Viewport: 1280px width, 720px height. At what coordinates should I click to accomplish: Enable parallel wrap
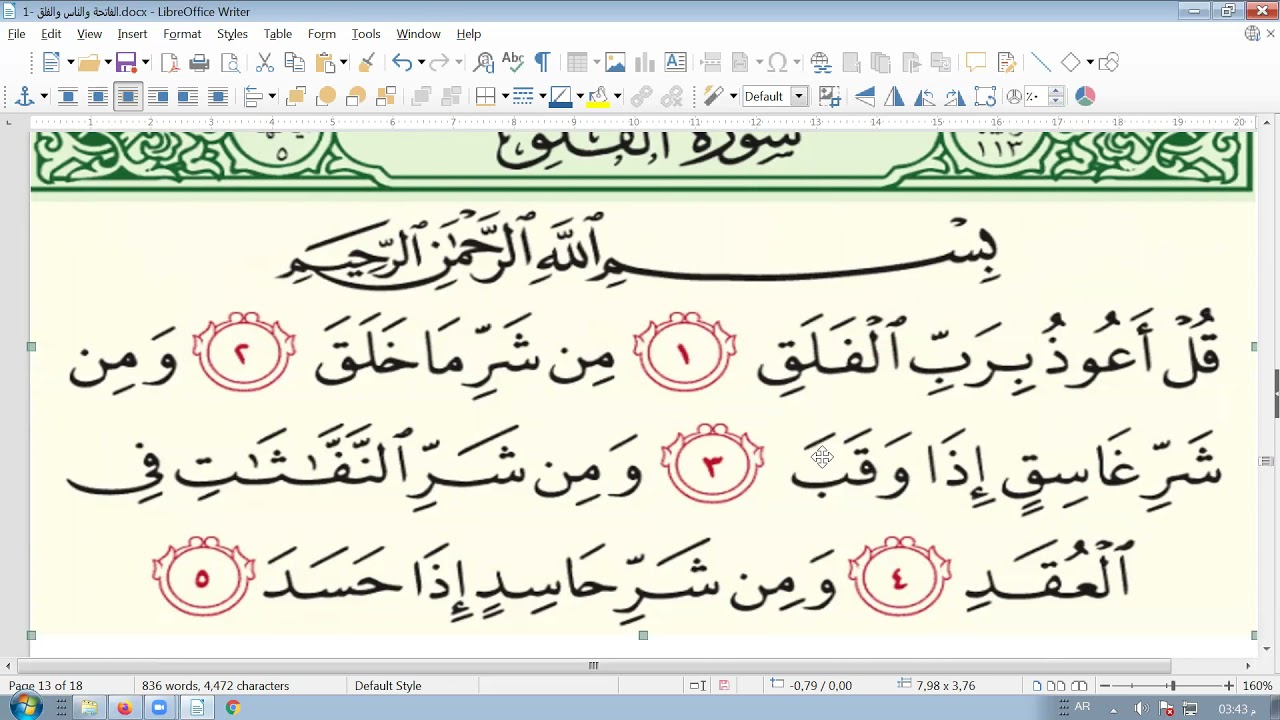(98, 97)
